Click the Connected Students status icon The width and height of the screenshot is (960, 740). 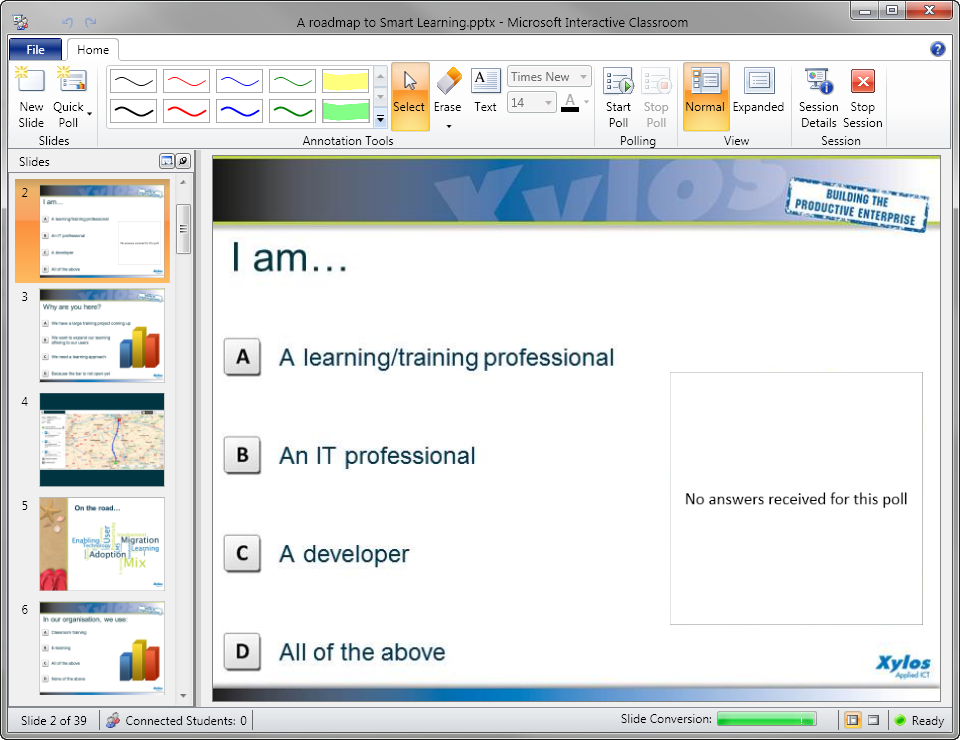tap(113, 720)
